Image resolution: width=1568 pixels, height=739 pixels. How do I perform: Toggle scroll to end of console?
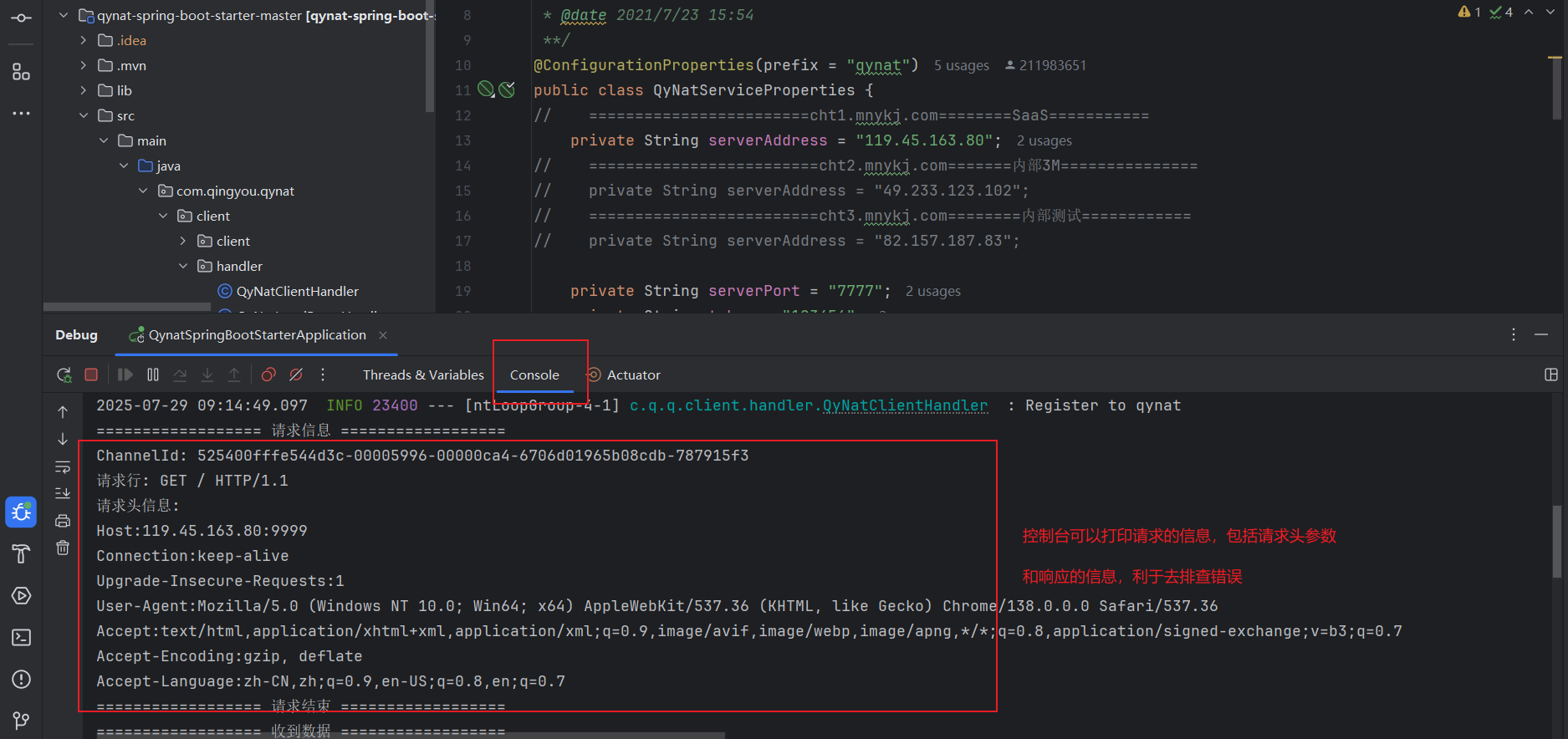(x=63, y=493)
